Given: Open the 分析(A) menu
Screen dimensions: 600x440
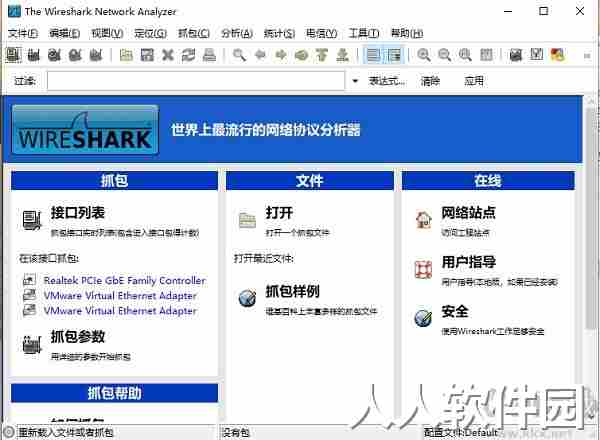Looking at the screenshot, I should (237, 34).
